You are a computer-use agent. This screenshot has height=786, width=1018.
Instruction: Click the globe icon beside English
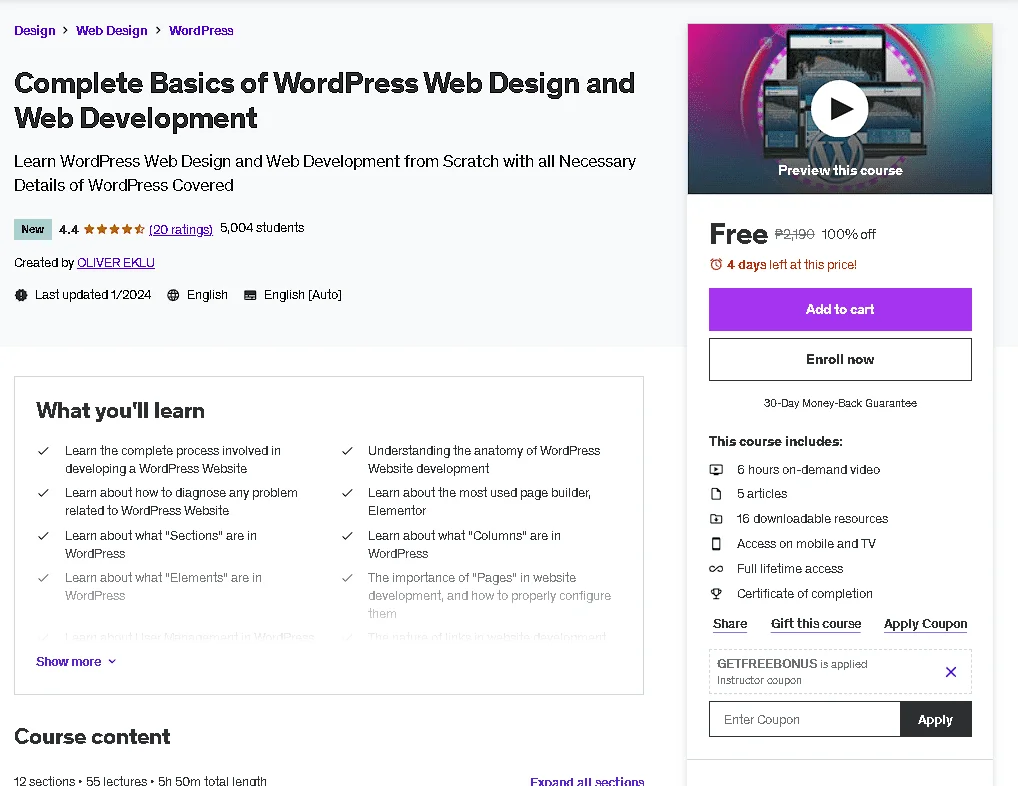(x=173, y=295)
